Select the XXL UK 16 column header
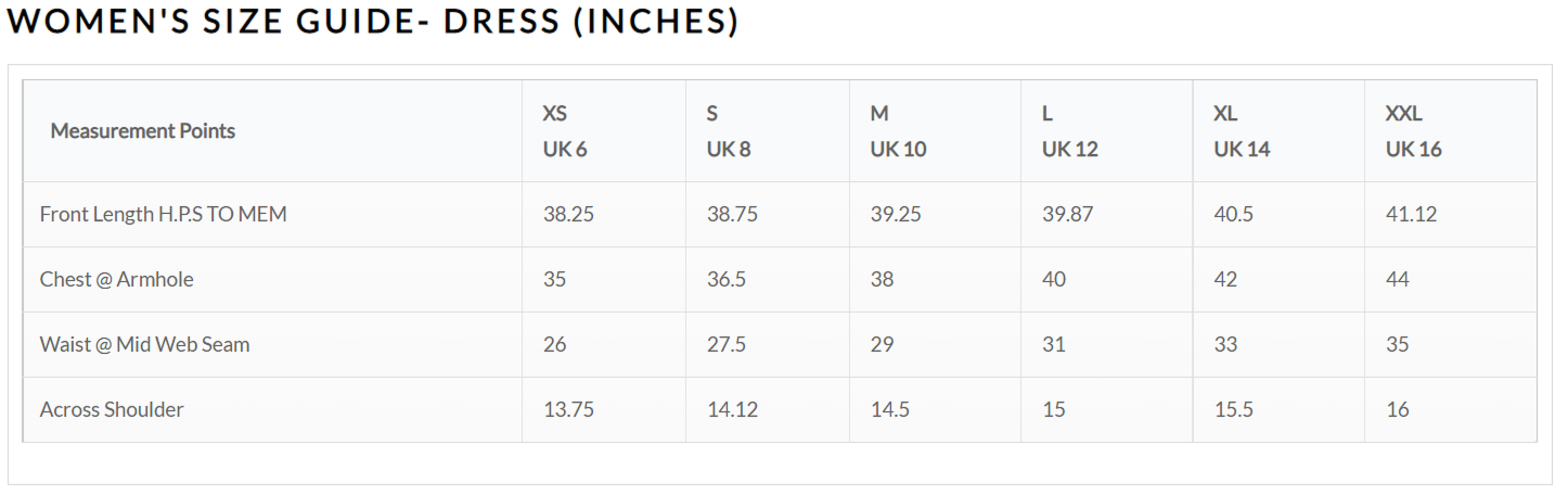The width and height of the screenshot is (1568, 496). (x=1413, y=131)
